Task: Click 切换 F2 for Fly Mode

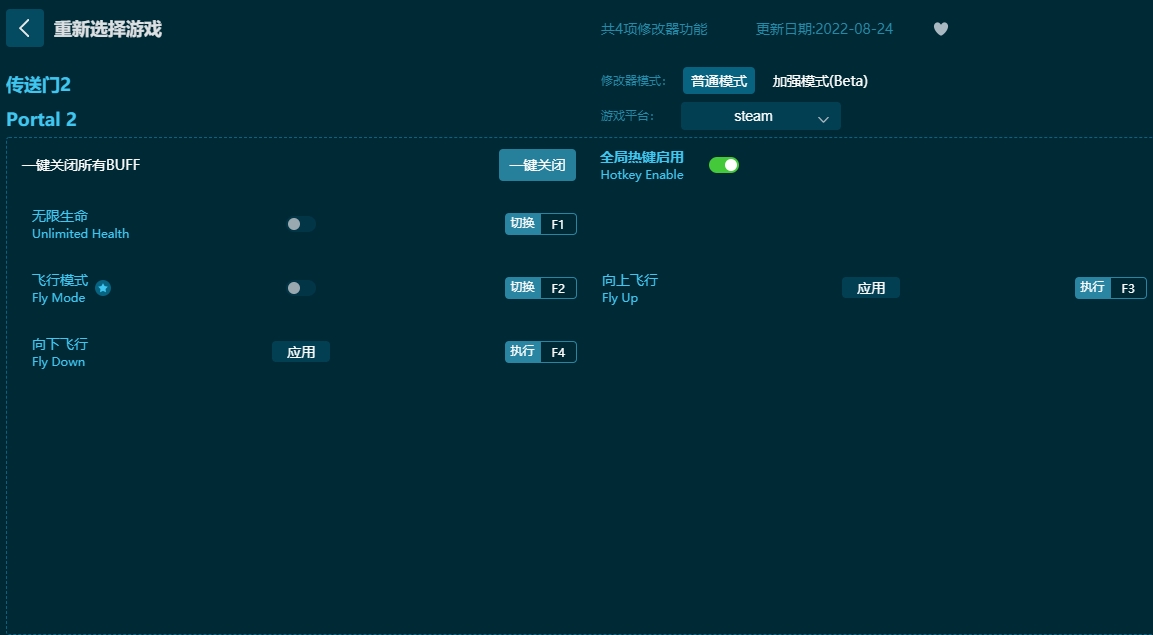Action: pyautogui.click(x=540, y=287)
